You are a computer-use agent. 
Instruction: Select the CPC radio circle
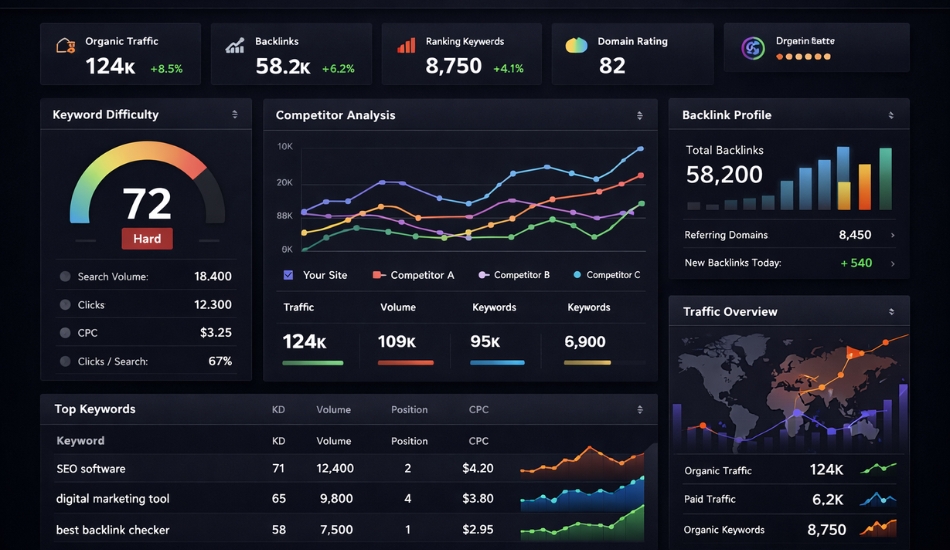pos(65,333)
